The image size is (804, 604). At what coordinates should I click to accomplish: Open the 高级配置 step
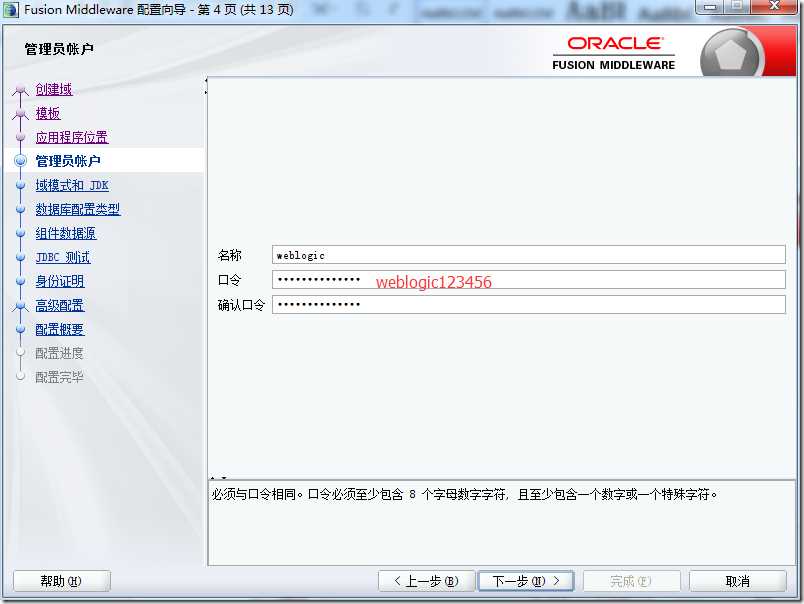click(59, 306)
